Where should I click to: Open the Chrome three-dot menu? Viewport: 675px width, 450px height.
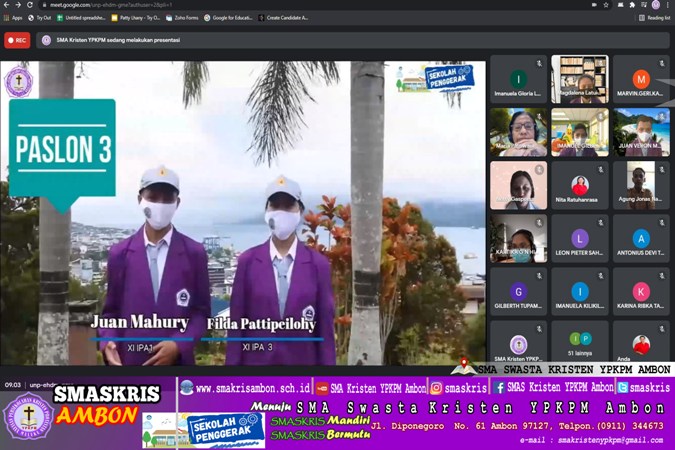pos(669,5)
